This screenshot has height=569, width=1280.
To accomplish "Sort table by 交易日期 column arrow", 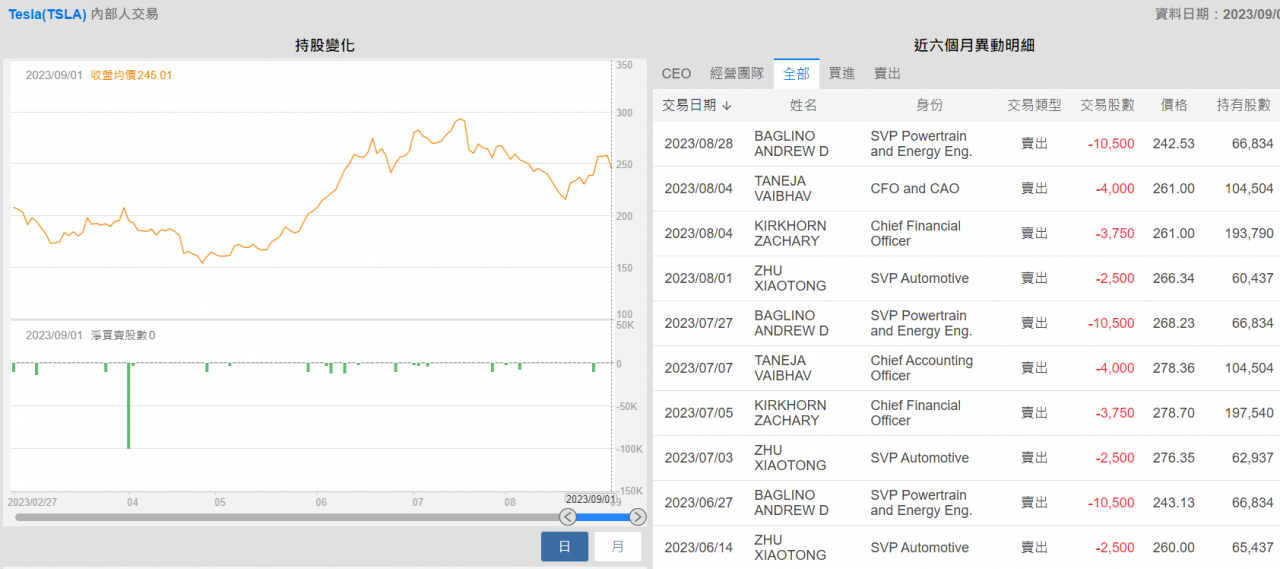I will (727, 105).
